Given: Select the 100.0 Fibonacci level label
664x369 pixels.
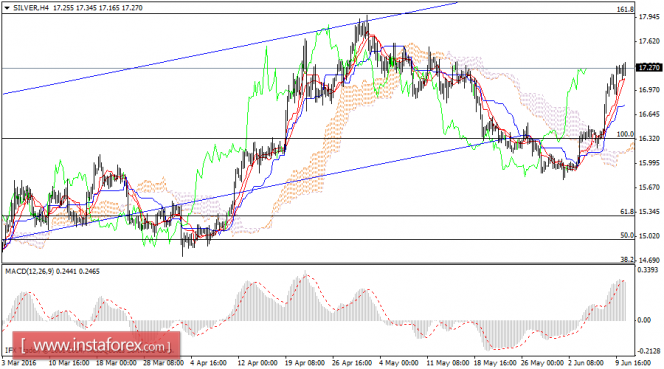Looking at the screenshot, I should click(625, 134).
